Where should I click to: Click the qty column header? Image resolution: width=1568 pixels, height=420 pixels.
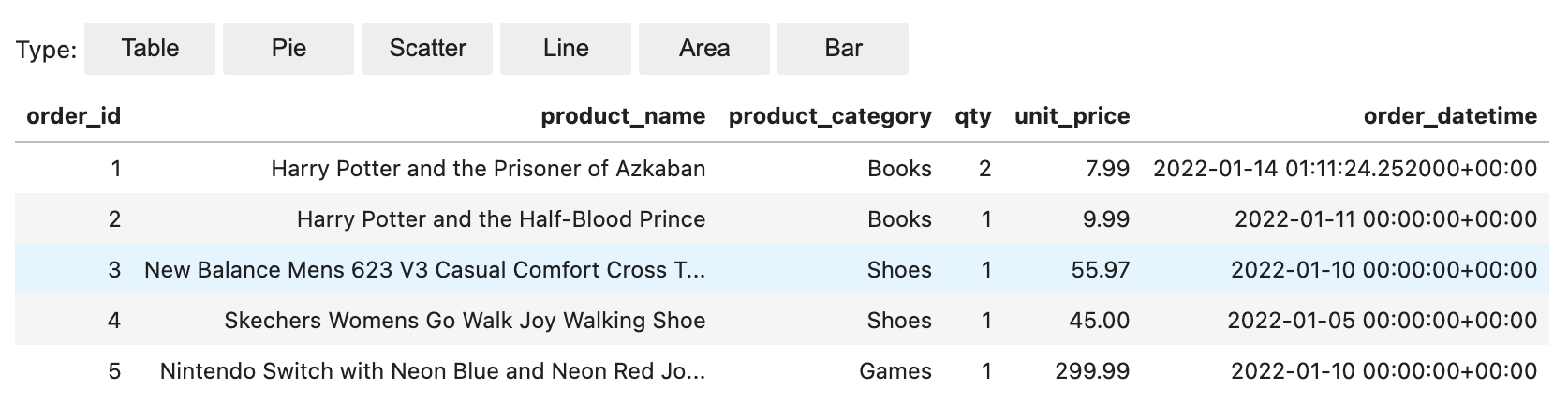[x=973, y=116]
